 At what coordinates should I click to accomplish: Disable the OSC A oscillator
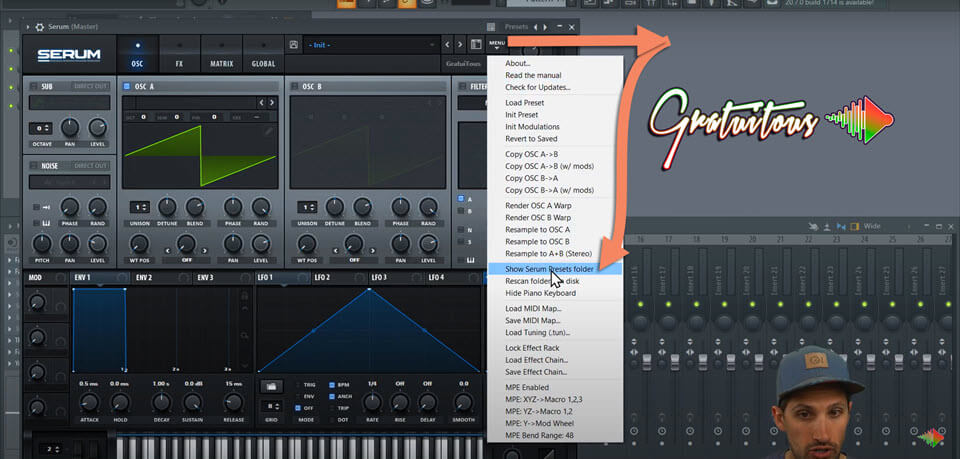(127, 87)
